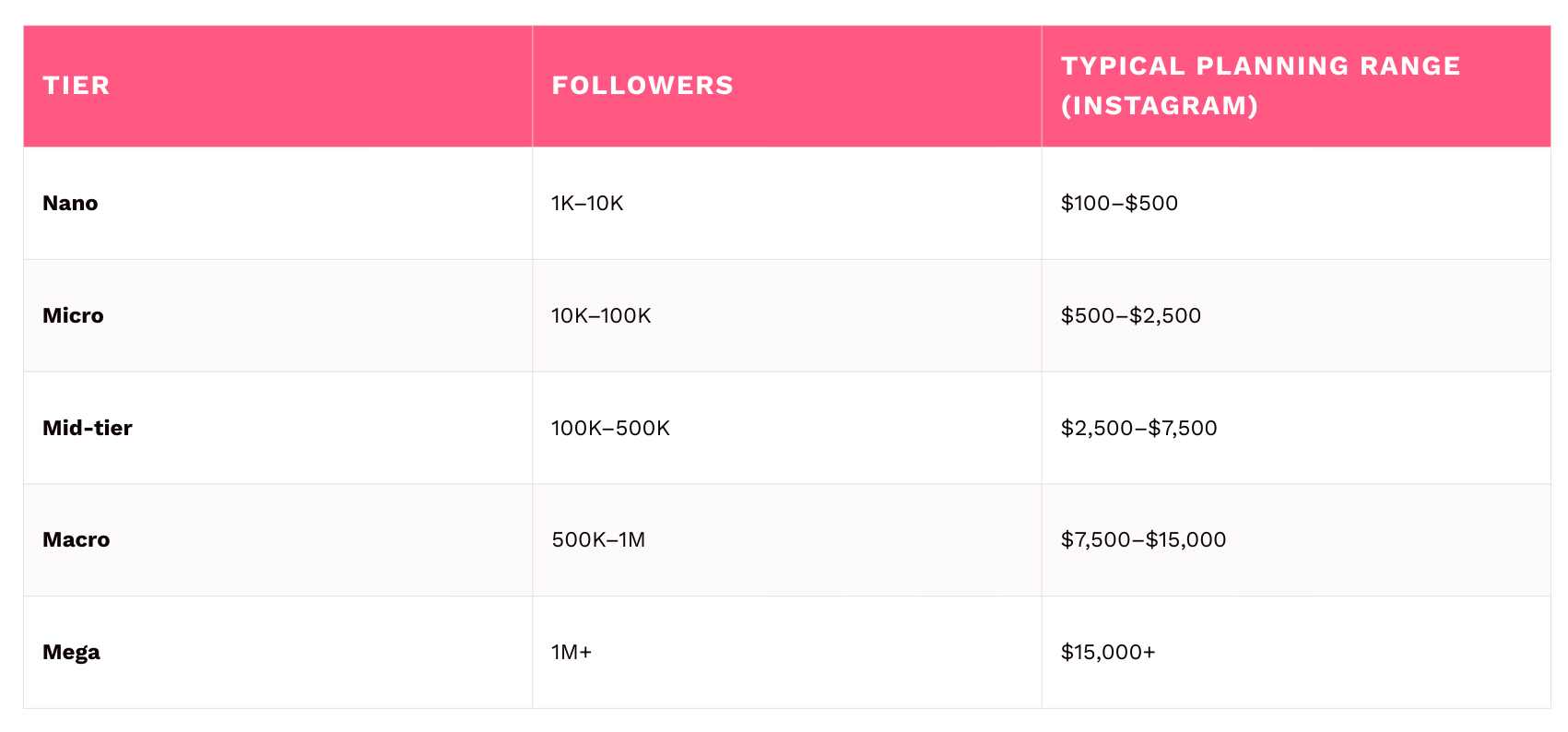Select the Macro tier cell

tap(76, 539)
